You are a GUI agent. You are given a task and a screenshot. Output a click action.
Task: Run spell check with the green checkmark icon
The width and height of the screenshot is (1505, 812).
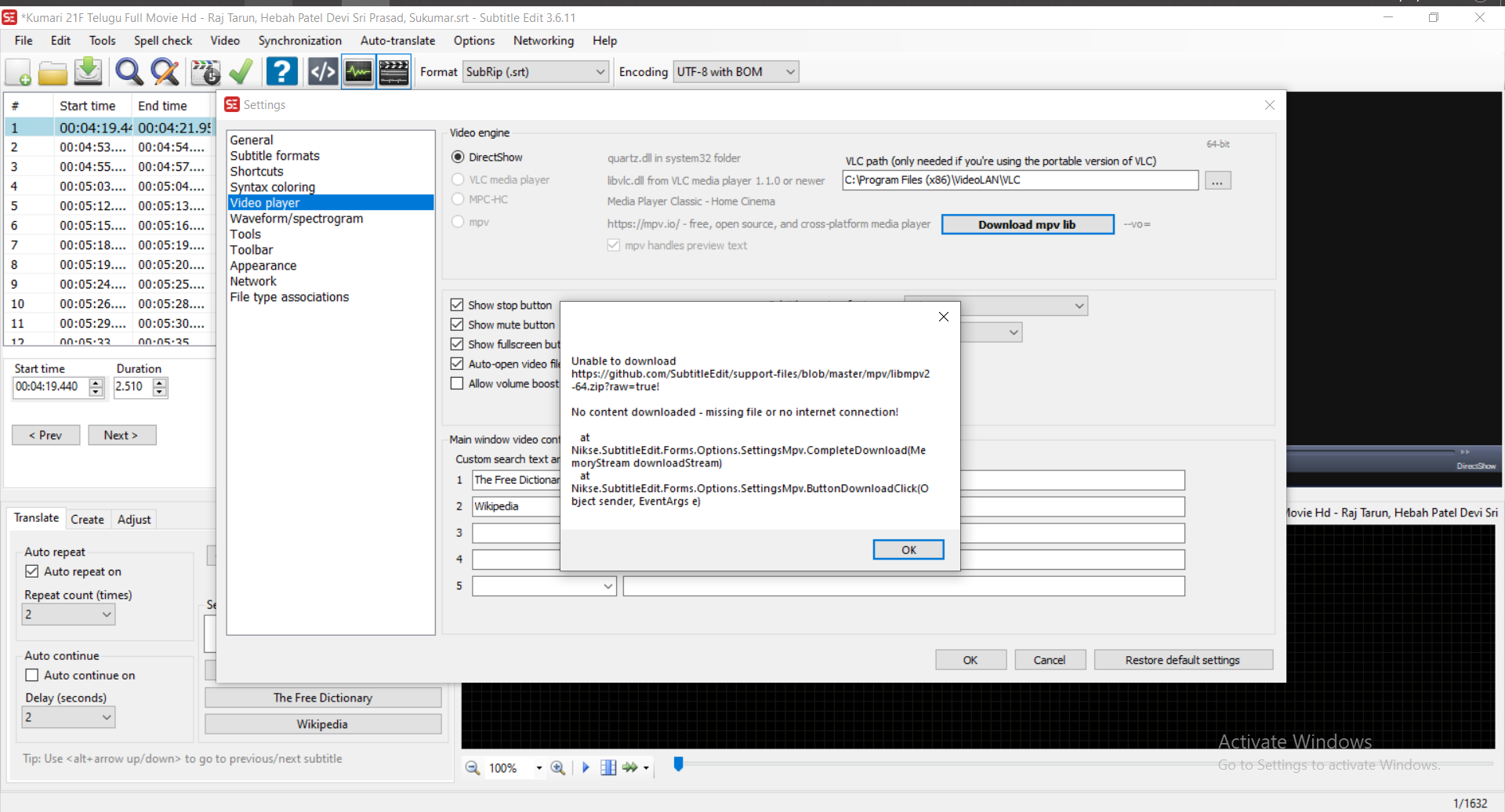pos(240,71)
